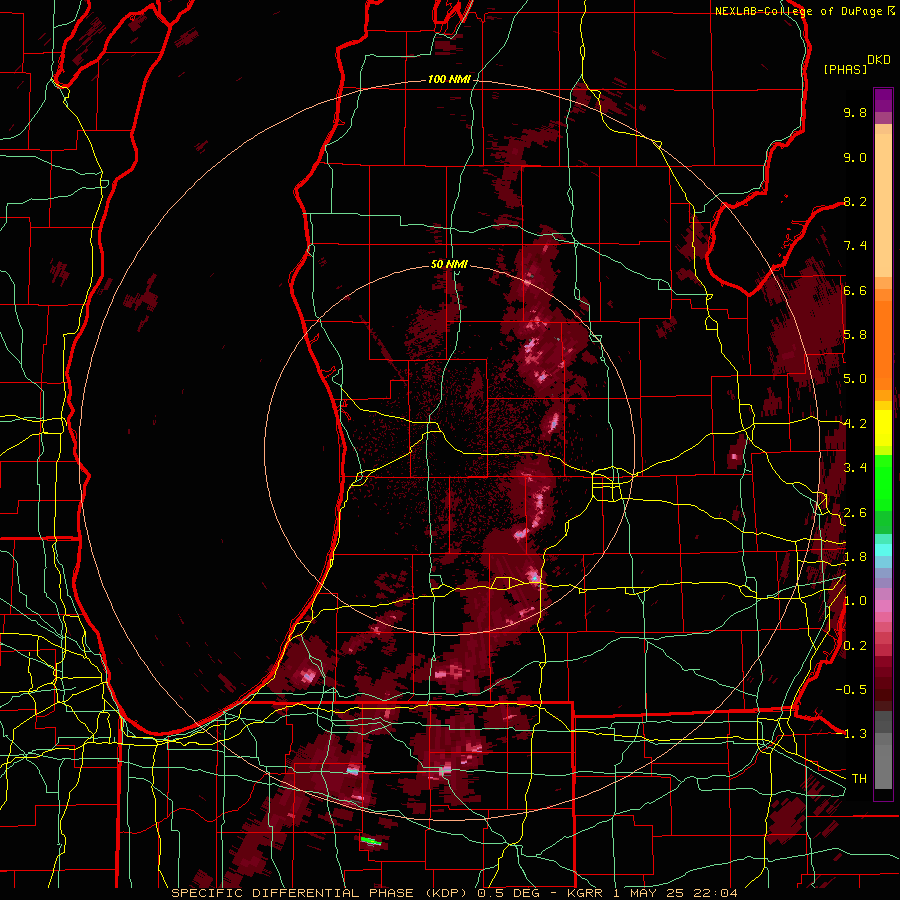Click the 1.0 legend value
Screen dimensions: 900x900
[x=855, y=601]
